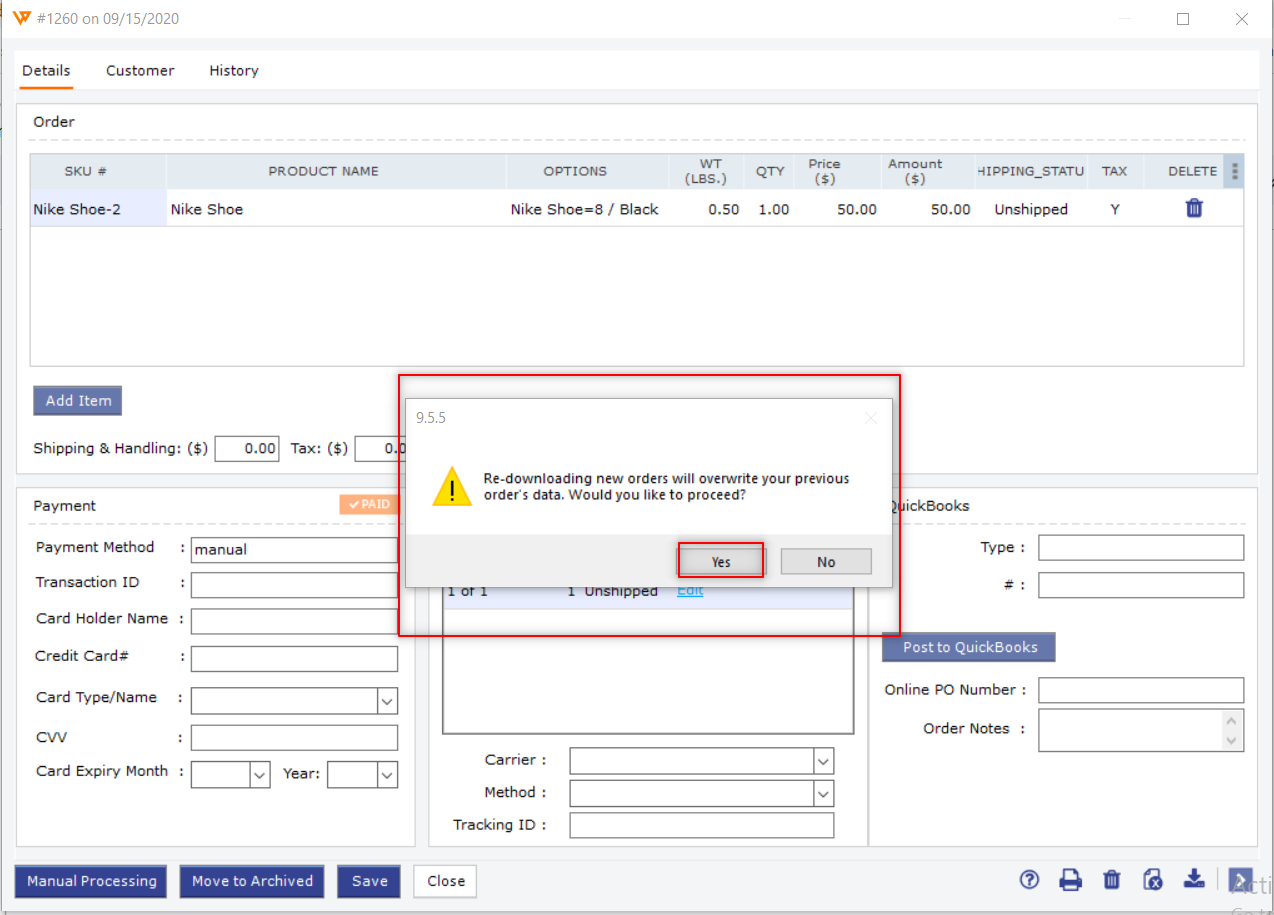
Task: Click the Card Holder Name field
Action: pos(294,621)
